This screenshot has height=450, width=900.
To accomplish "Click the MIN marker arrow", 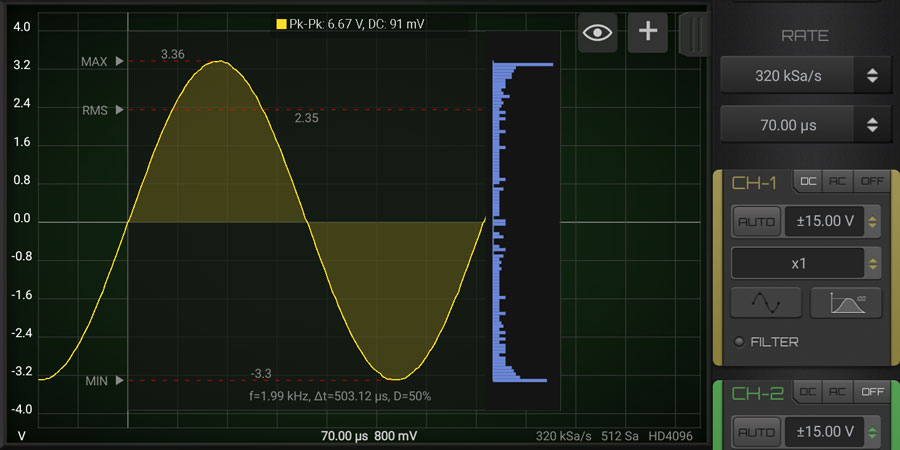I will [120, 381].
